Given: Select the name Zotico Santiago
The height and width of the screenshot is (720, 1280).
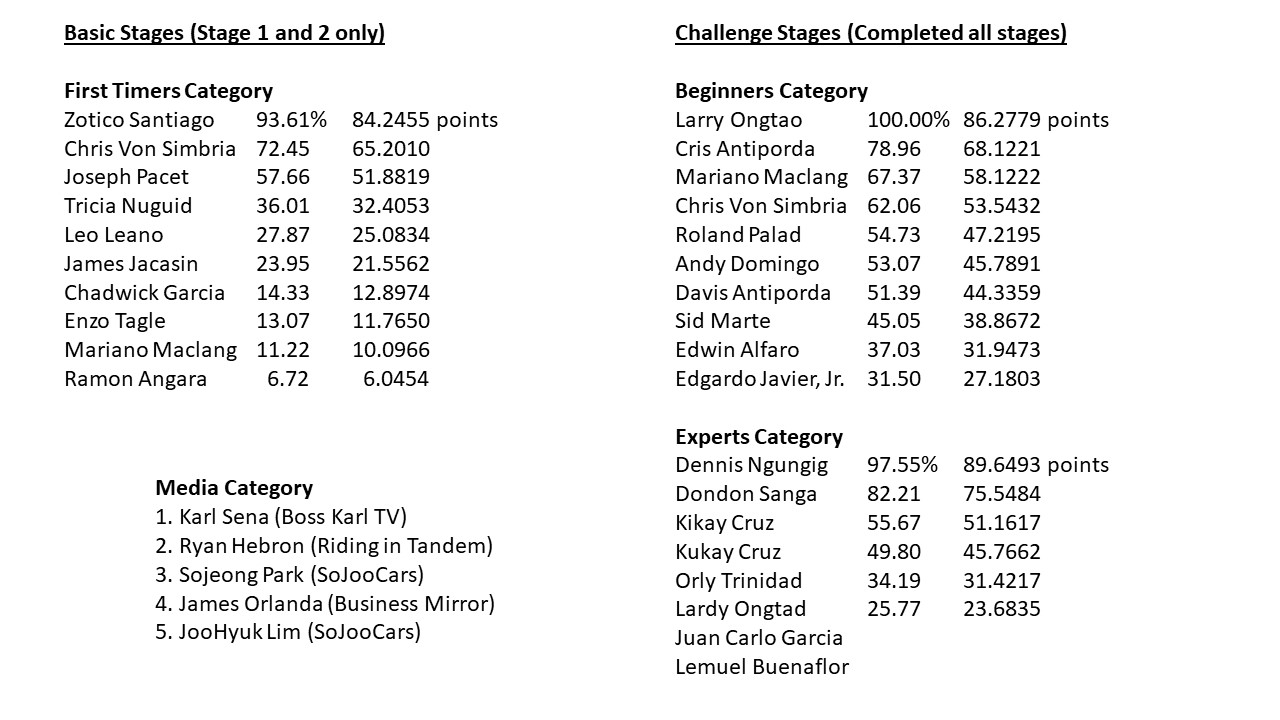Looking at the screenshot, I should pyautogui.click(x=139, y=120).
